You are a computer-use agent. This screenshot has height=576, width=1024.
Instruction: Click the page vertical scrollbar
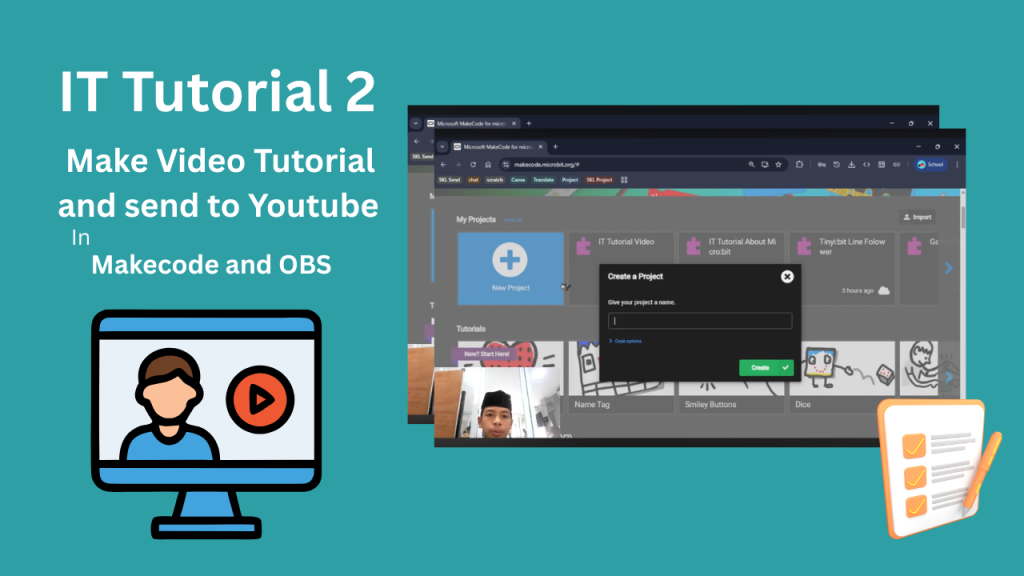(963, 216)
